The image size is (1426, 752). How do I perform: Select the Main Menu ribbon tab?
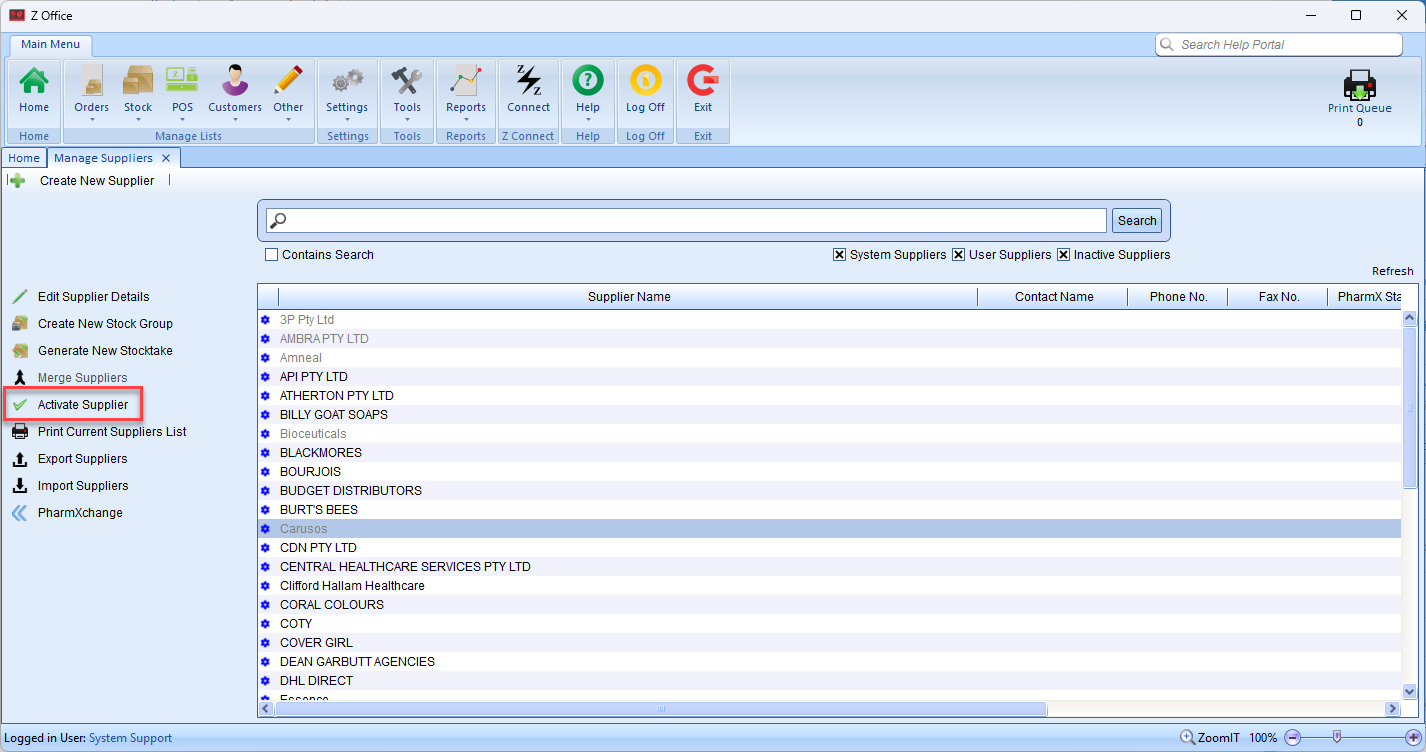pos(51,45)
